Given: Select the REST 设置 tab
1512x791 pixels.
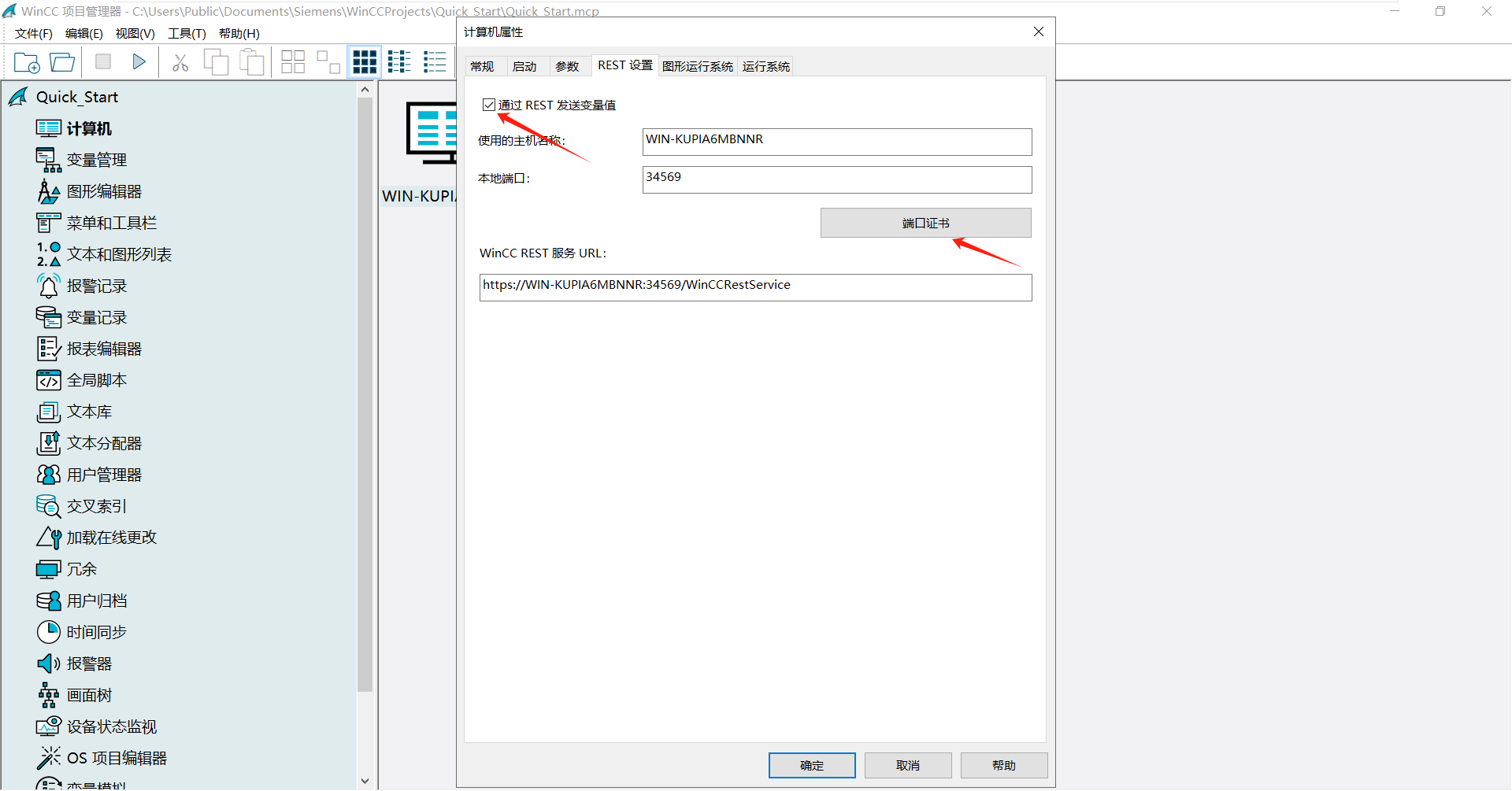Looking at the screenshot, I should [625, 65].
